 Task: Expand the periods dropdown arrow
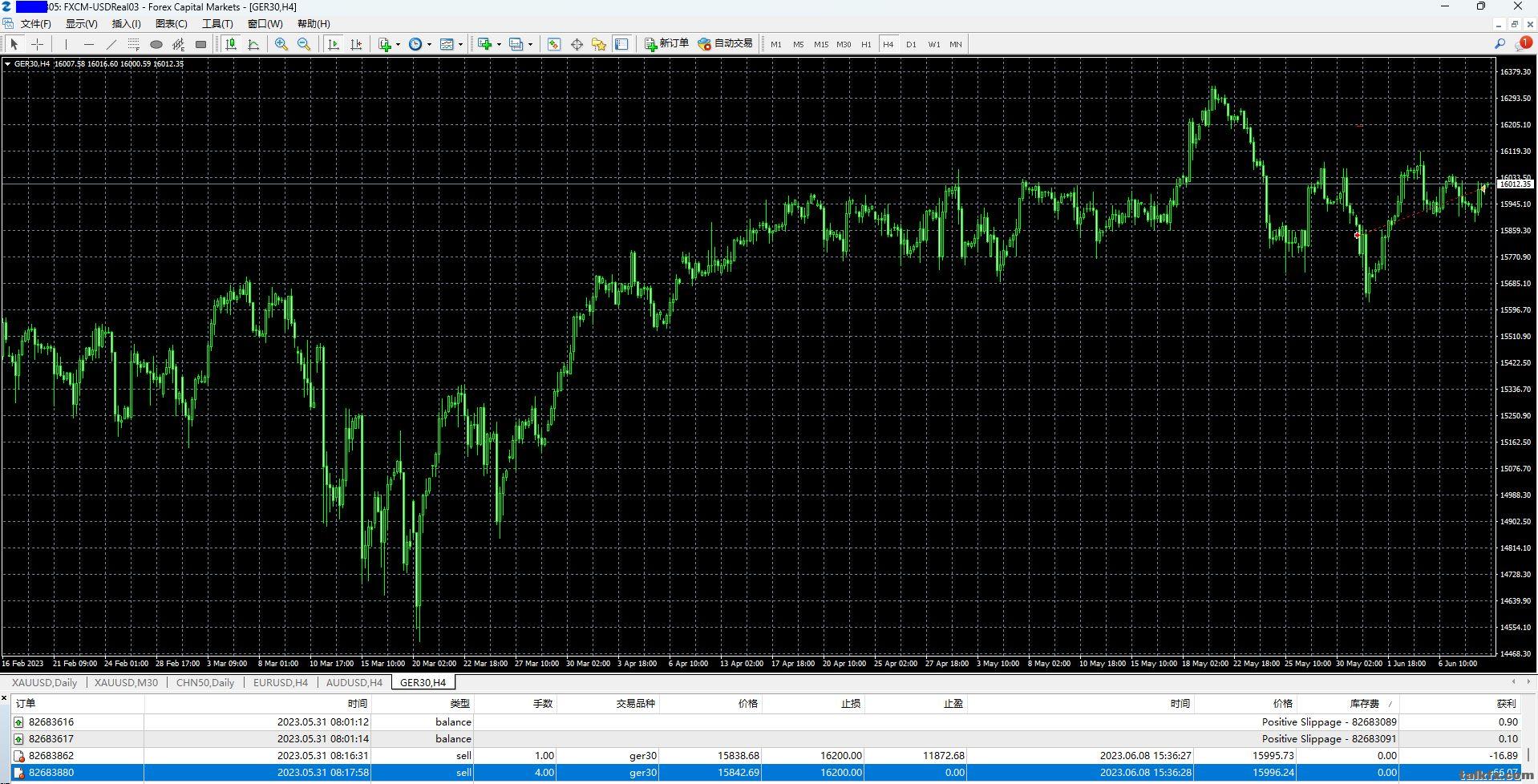[x=430, y=44]
